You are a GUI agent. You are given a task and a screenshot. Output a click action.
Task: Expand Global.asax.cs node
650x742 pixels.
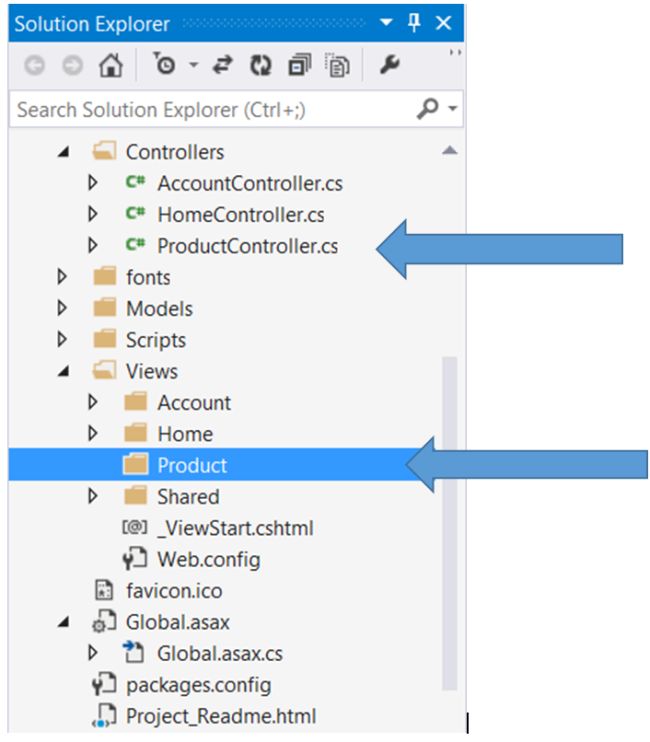click(93, 653)
